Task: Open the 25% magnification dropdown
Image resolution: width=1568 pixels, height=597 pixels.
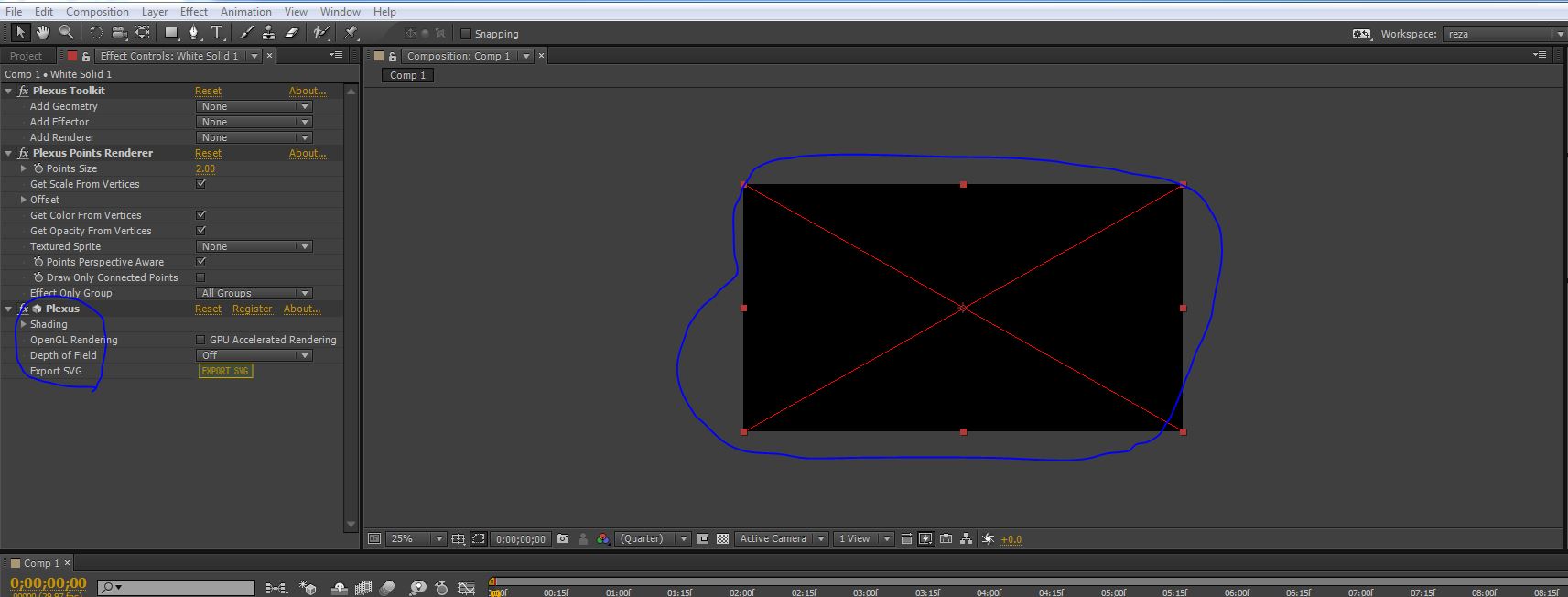Action: [416, 539]
